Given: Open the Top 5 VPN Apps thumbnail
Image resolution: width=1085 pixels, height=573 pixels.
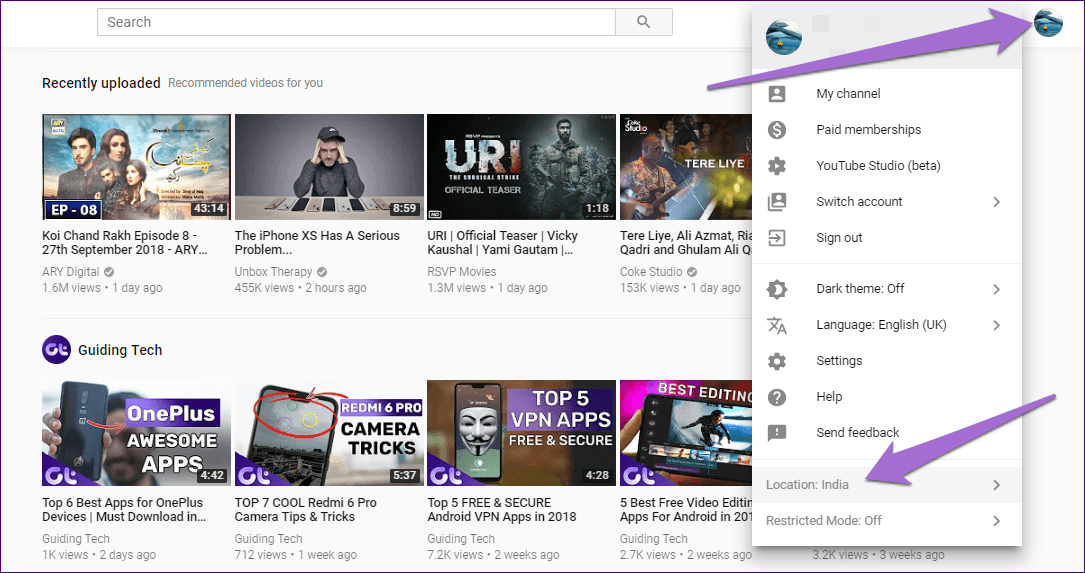Looking at the screenshot, I should (x=521, y=433).
